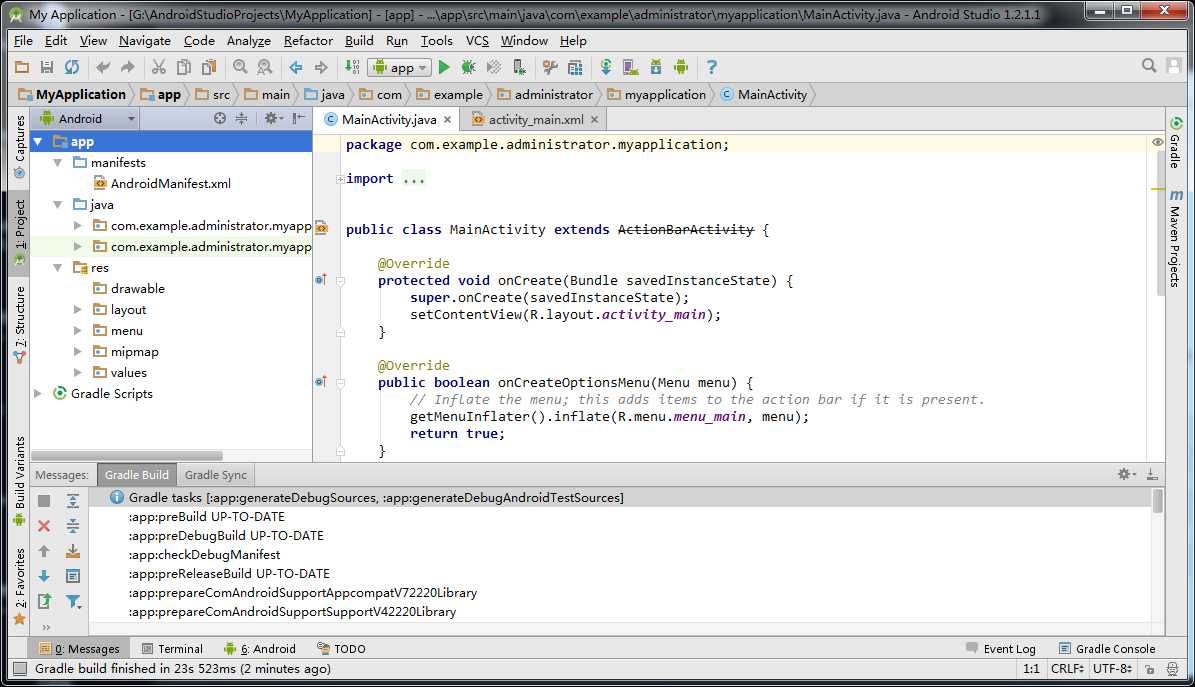Run the app with the green play icon
1195x687 pixels.
444,67
